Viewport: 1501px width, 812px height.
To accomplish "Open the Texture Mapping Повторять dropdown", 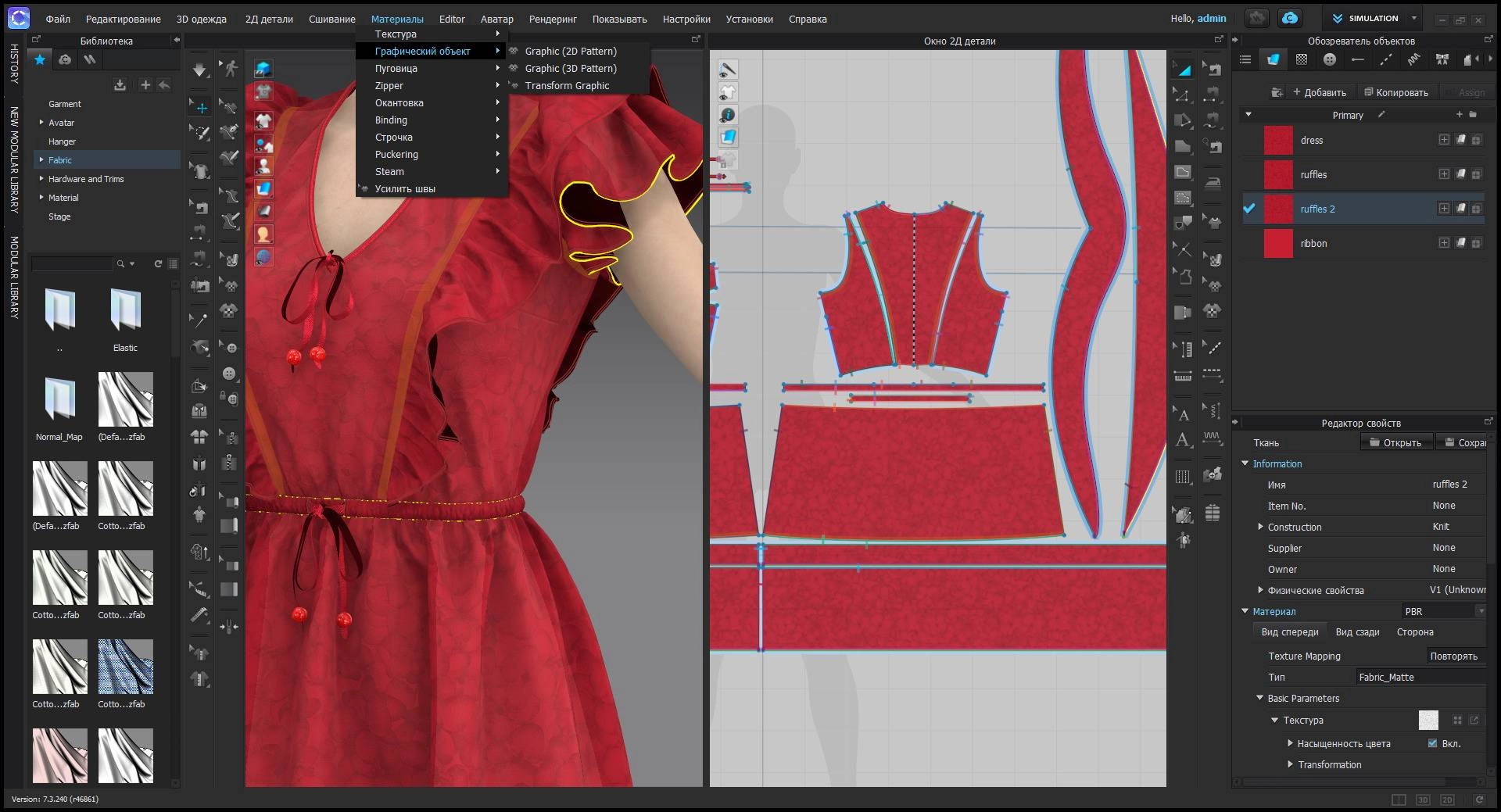I will [x=1456, y=656].
